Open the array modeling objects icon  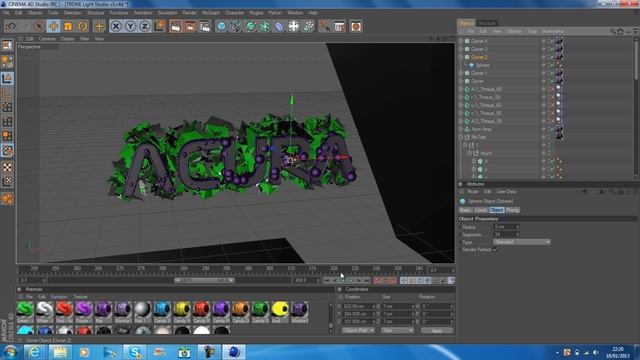264,27
